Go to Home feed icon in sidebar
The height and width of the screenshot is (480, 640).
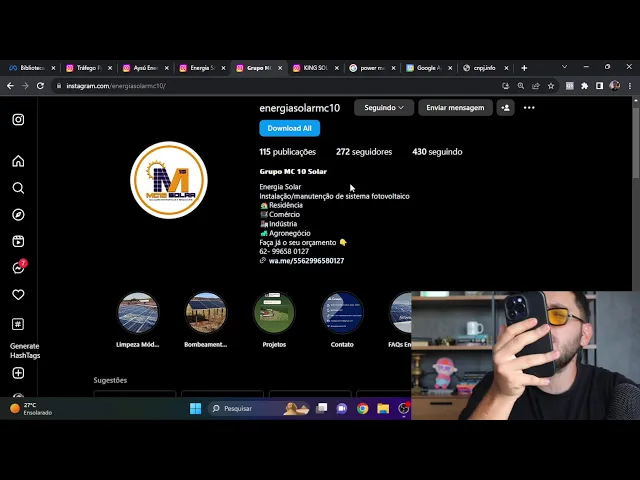18,161
